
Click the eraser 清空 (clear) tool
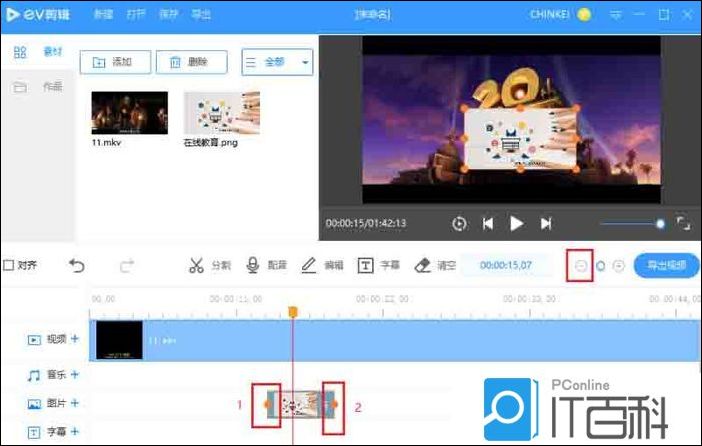tap(435, 265)
